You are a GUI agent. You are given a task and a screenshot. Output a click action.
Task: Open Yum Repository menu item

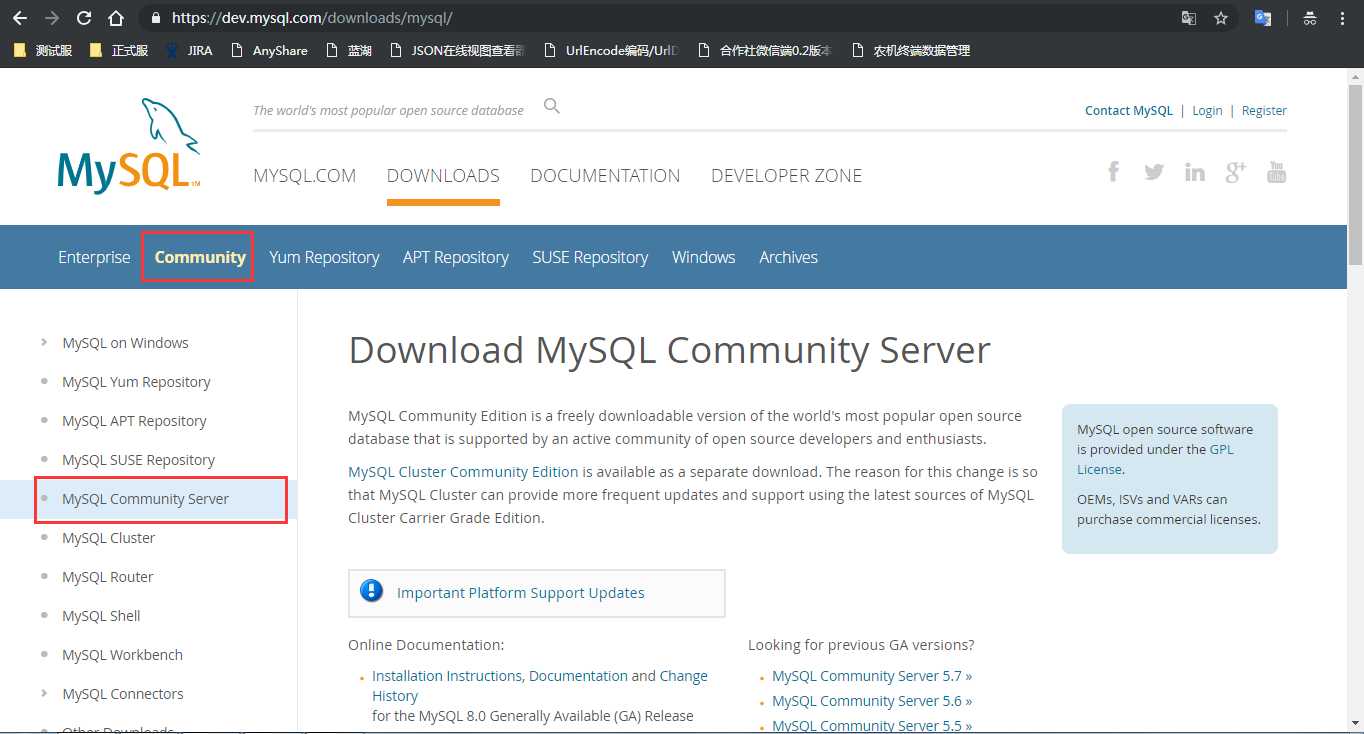pos(324,257)
